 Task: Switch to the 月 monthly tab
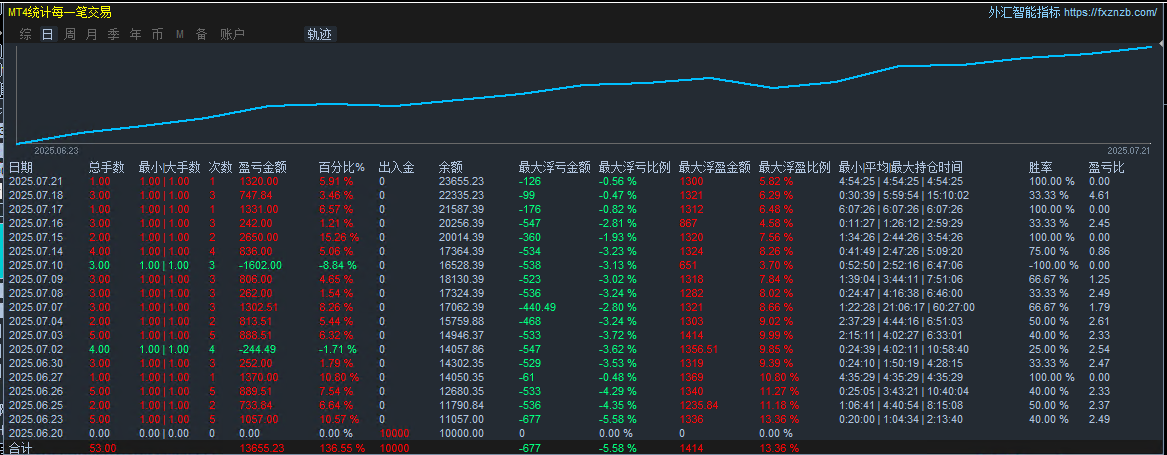click(92, 34)
